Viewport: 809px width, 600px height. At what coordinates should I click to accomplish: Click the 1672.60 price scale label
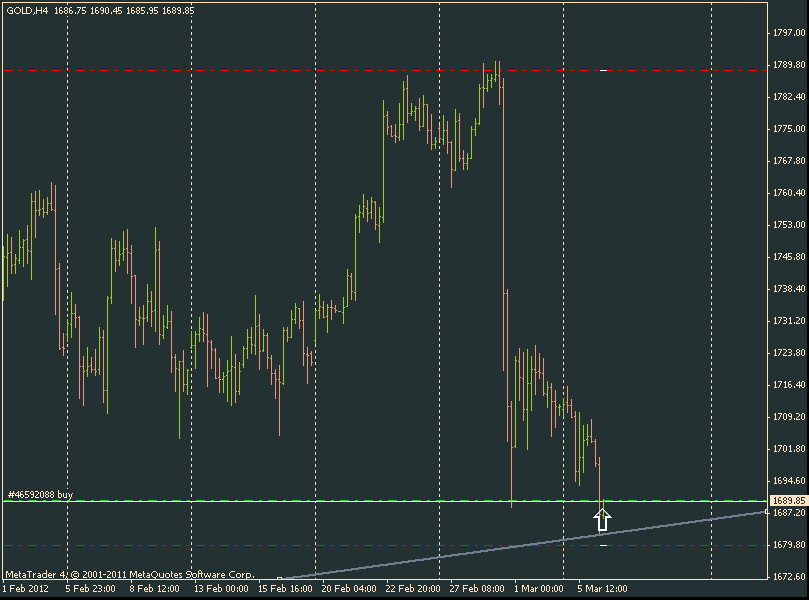(x=789, y=576)
